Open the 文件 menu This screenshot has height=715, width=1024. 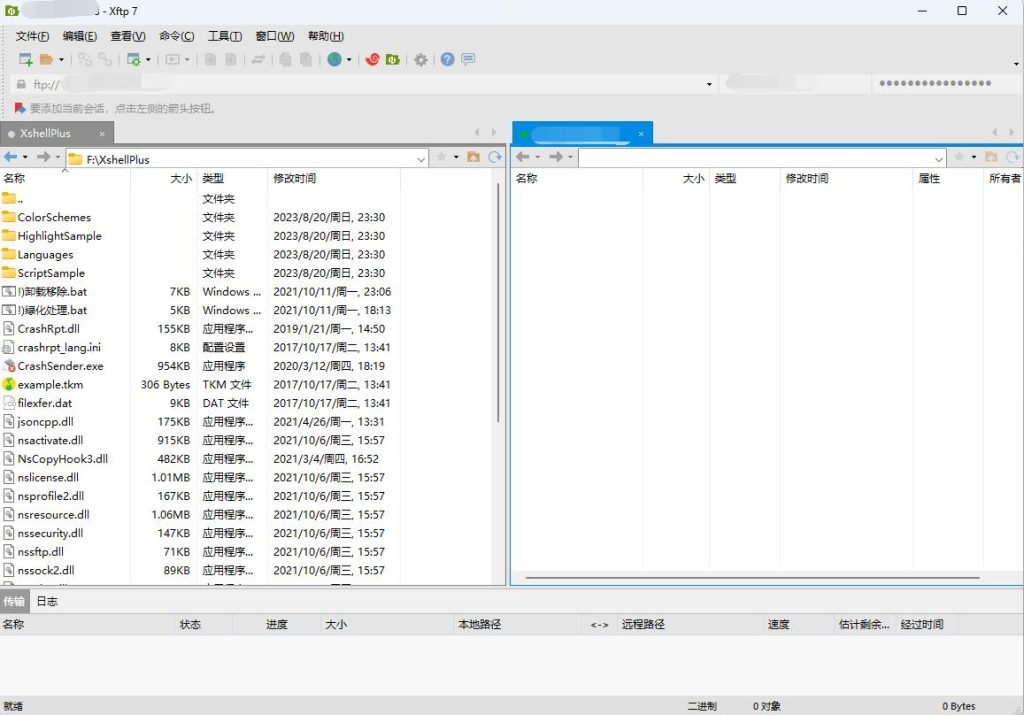tap(30, 36)
